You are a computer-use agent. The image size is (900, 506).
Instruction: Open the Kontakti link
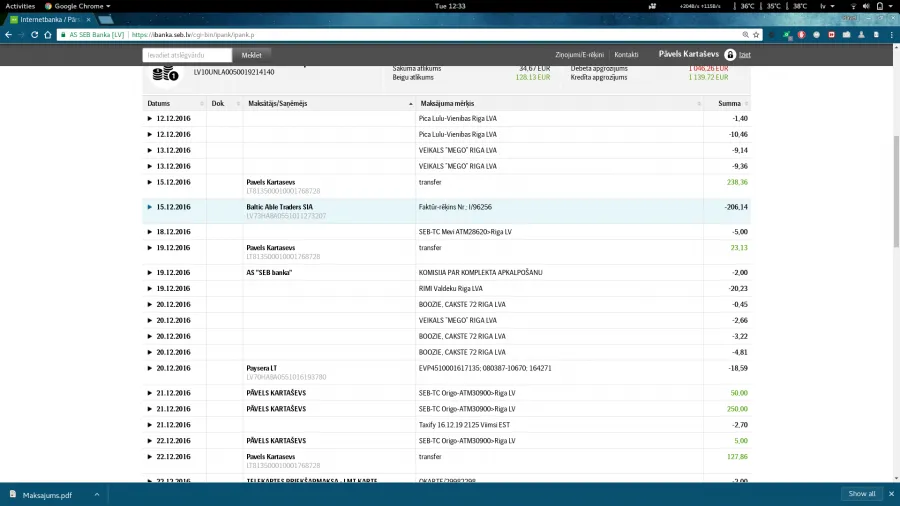point(626,55)
